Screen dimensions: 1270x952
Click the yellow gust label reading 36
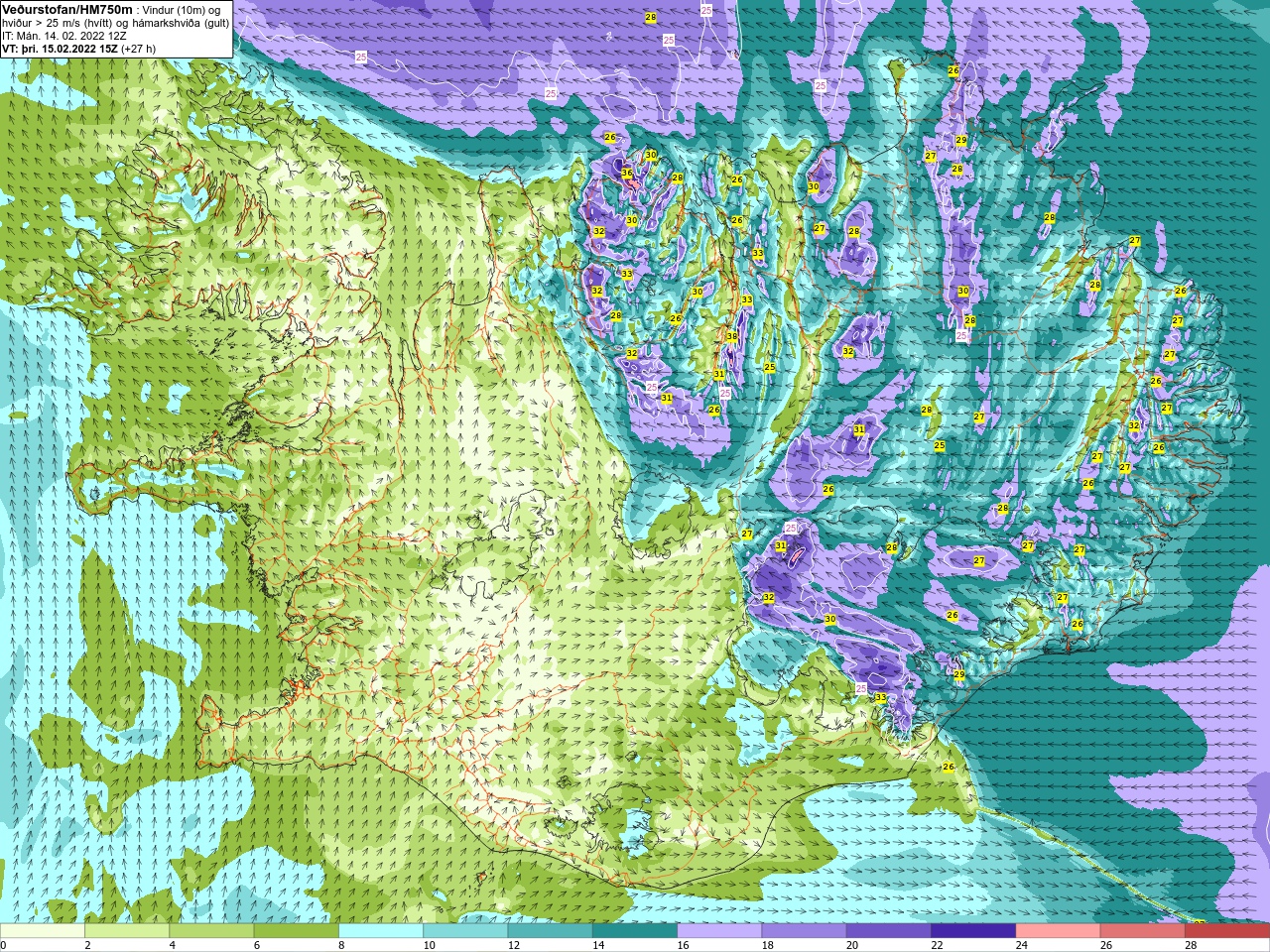click(x=627, y=174)
